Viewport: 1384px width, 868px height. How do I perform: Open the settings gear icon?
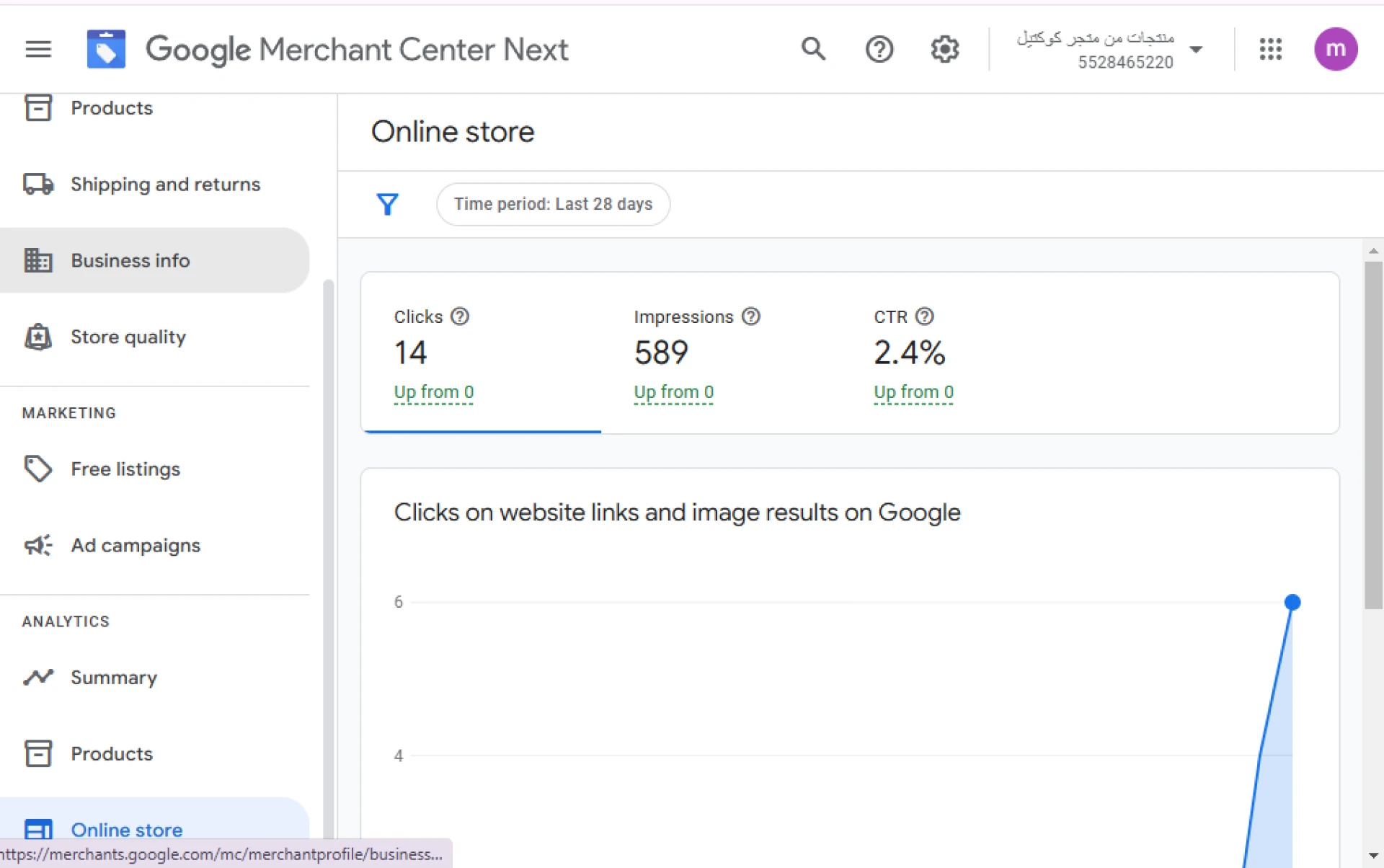click(x=944, y=49)
